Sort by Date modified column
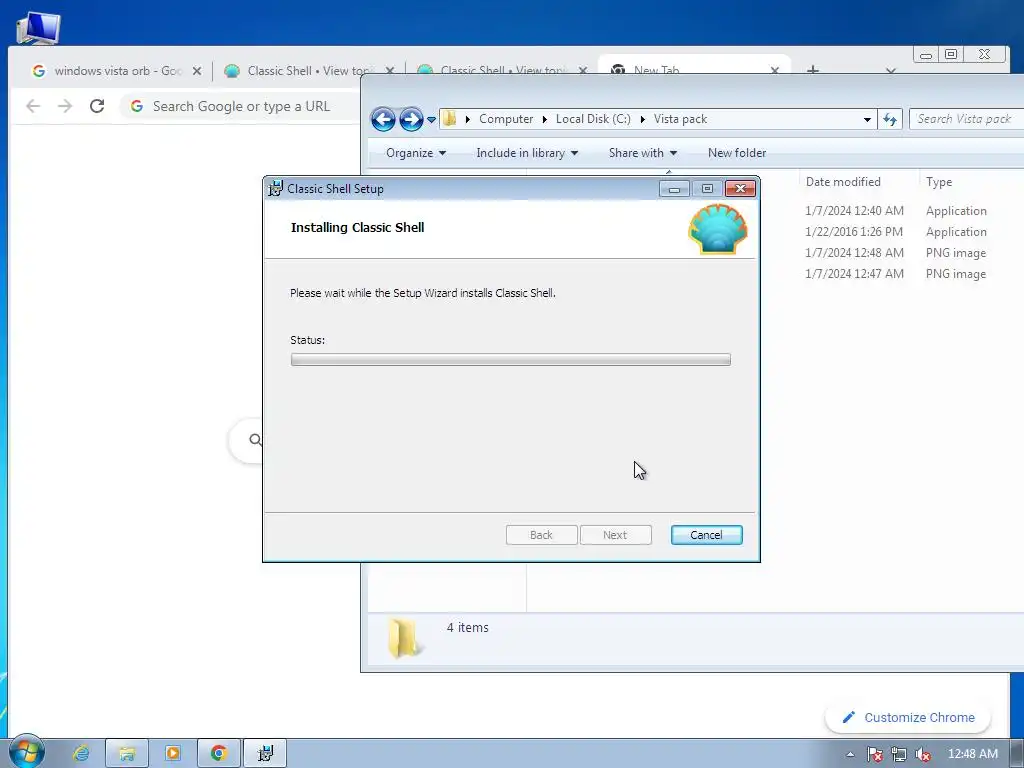Screen dimensions: 1024x768 tap(843, 182)
